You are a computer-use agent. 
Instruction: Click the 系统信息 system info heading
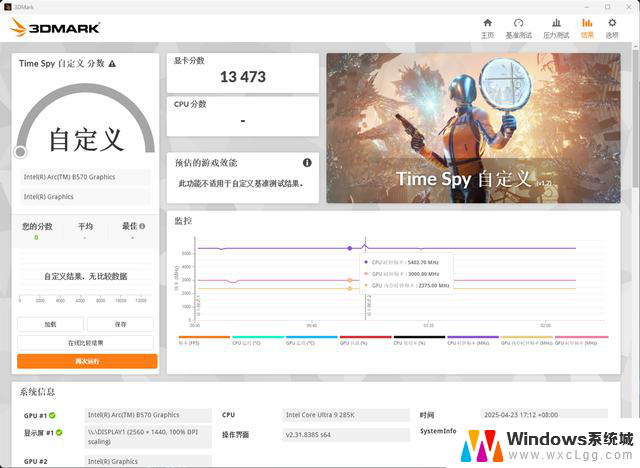(x=37, y=392)
